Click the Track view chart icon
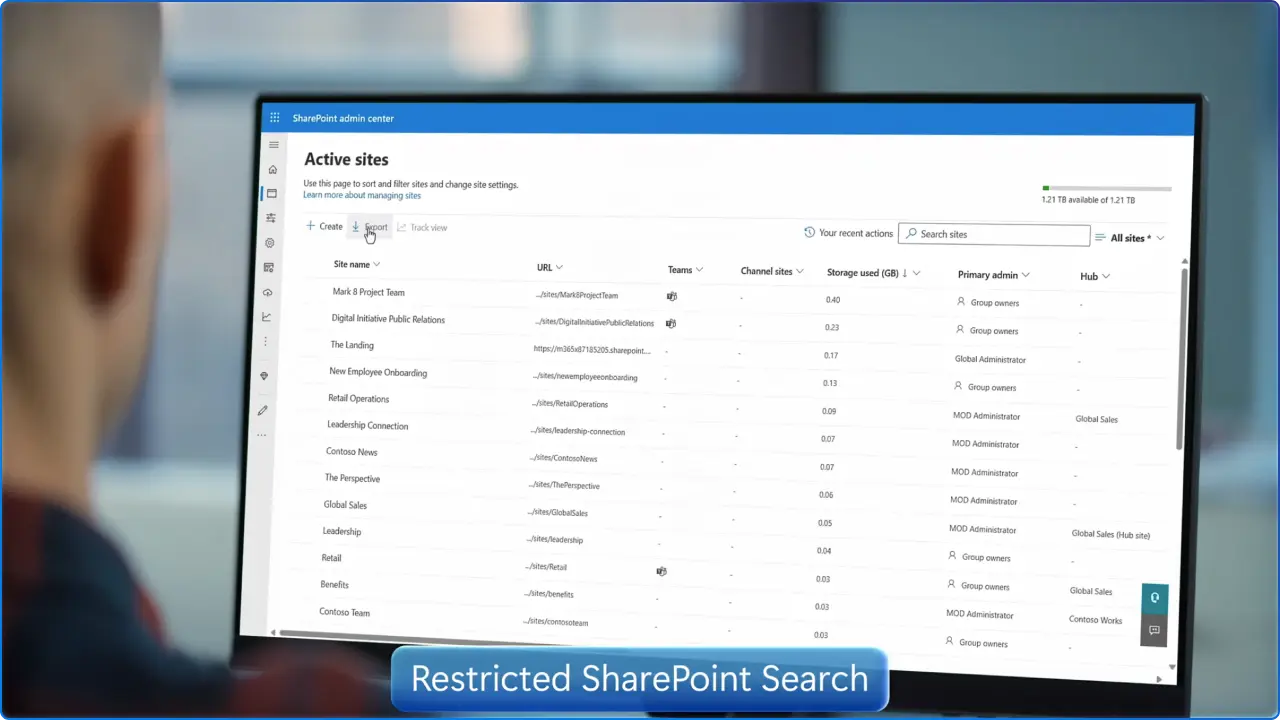The width and height of the screenshot is (1280, 720). point(402,227)
